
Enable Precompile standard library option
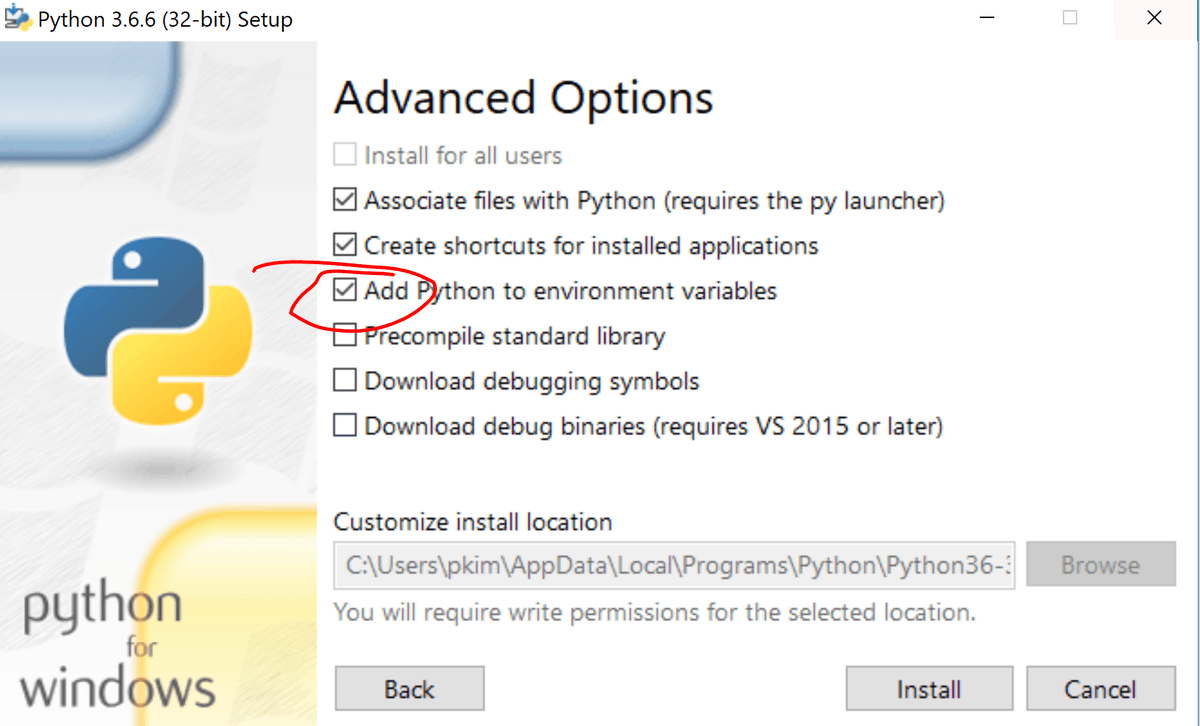(345, 337)
